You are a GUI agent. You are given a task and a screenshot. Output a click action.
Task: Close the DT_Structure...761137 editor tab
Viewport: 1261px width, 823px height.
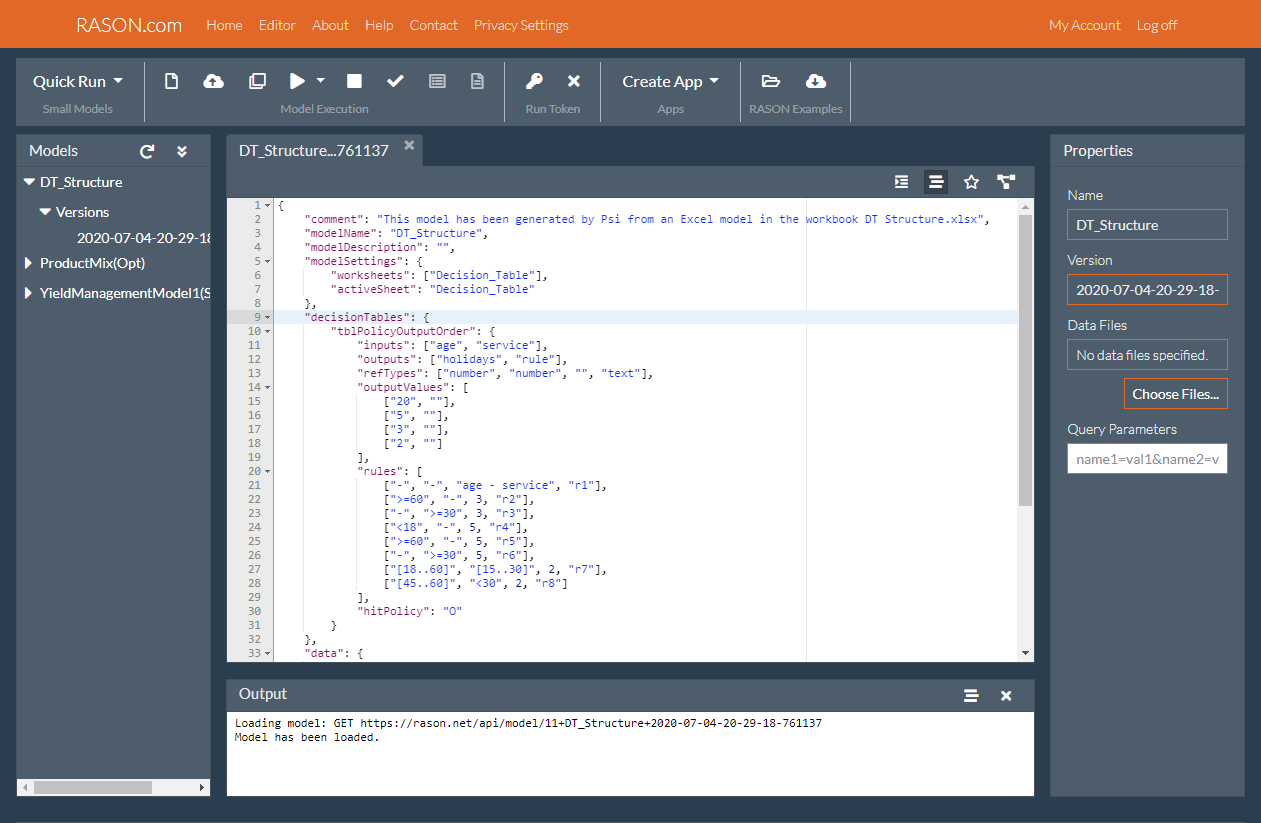[x=409, y=145]
